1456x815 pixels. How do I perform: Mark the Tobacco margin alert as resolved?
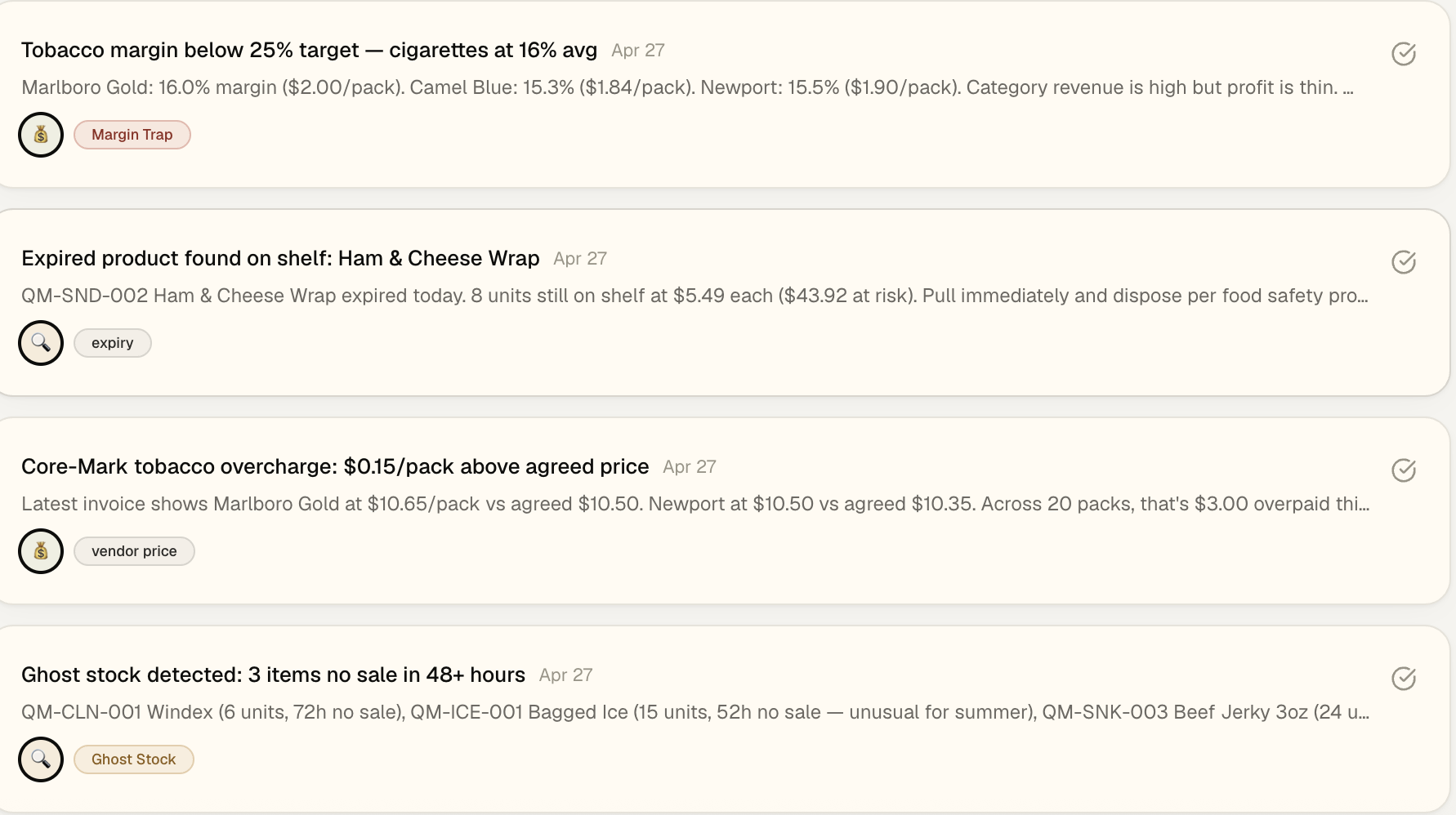coord(1403,54)
